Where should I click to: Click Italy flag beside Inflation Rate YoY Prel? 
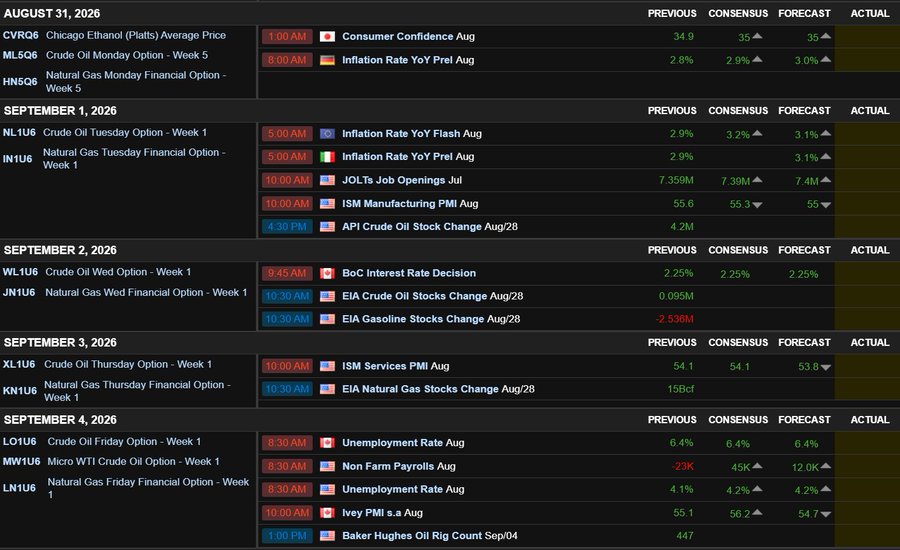pos(327,157)
